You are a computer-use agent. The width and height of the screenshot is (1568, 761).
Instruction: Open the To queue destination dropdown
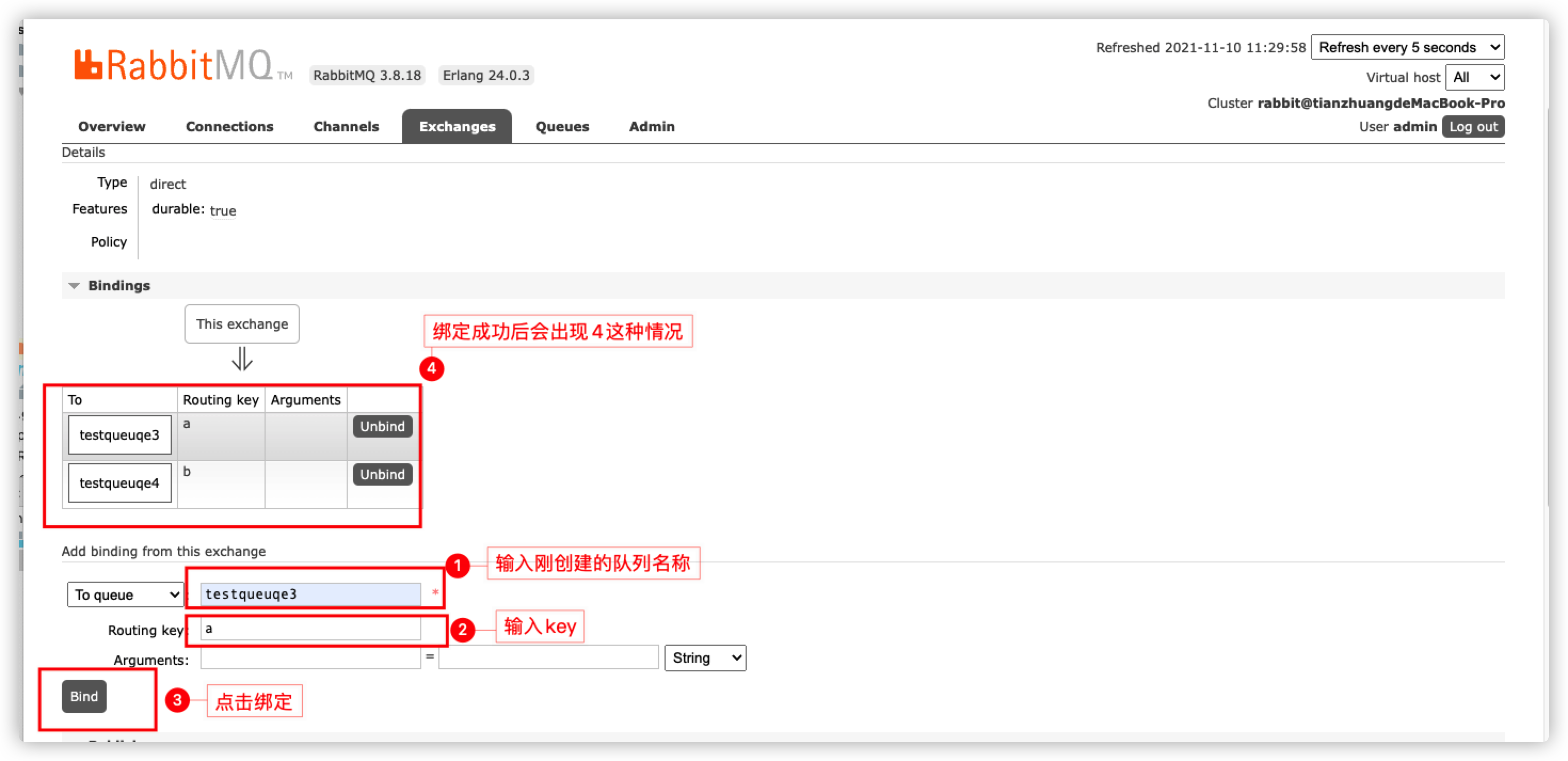point(126,594)
